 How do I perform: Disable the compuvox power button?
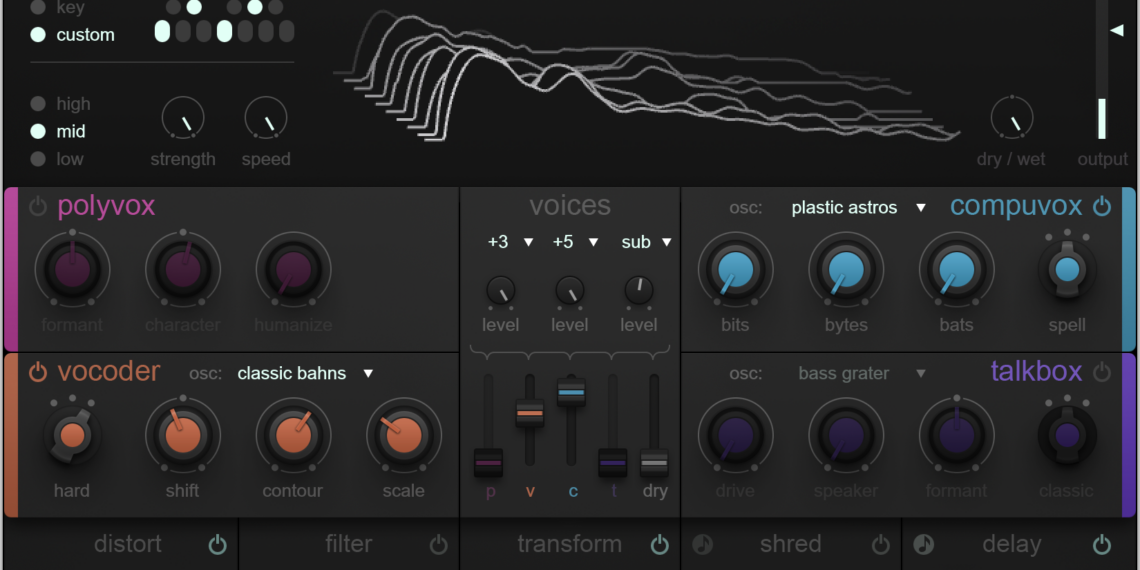[x=1102, y=207]
